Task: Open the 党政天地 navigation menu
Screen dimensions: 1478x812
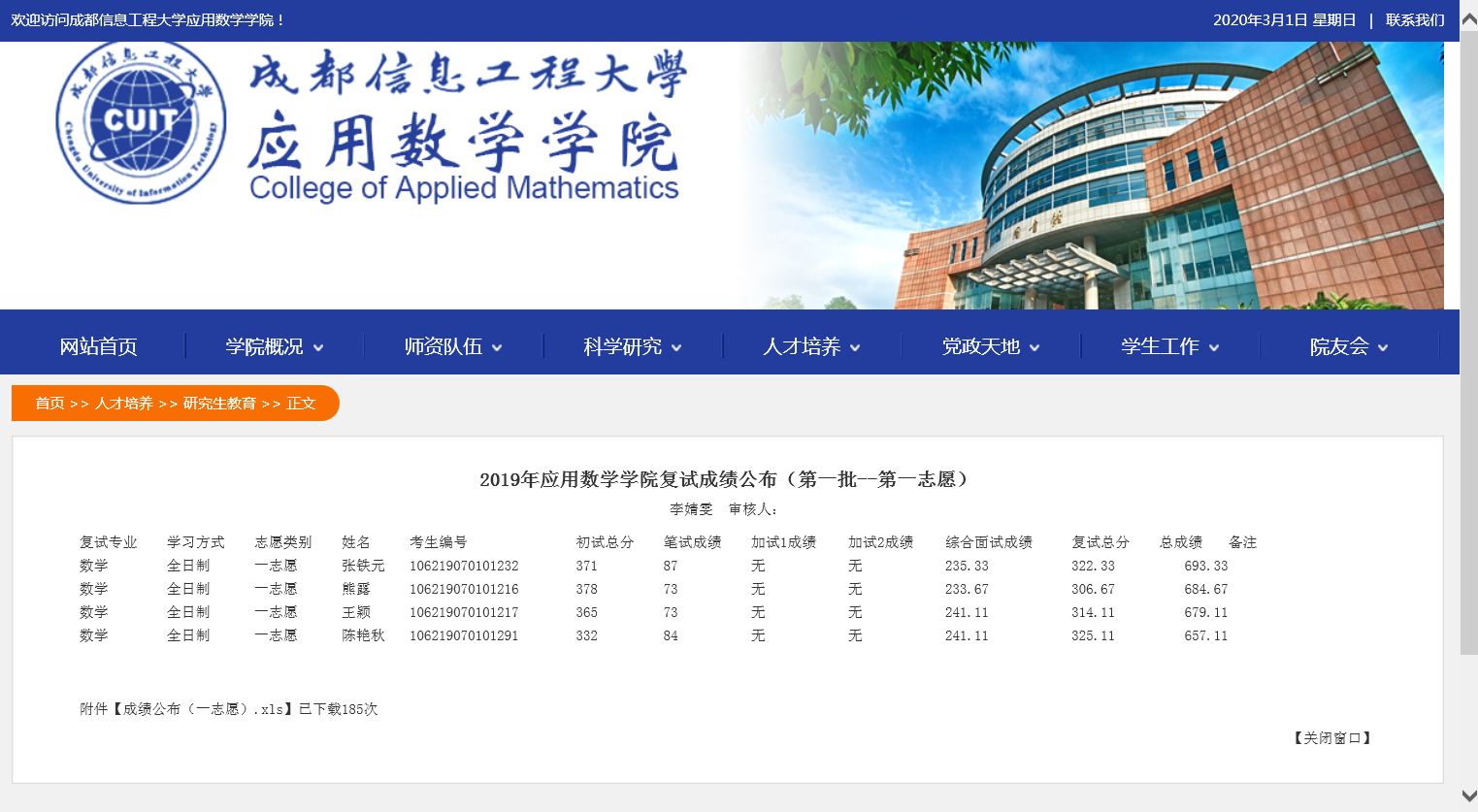Action: tap(980, 346)
